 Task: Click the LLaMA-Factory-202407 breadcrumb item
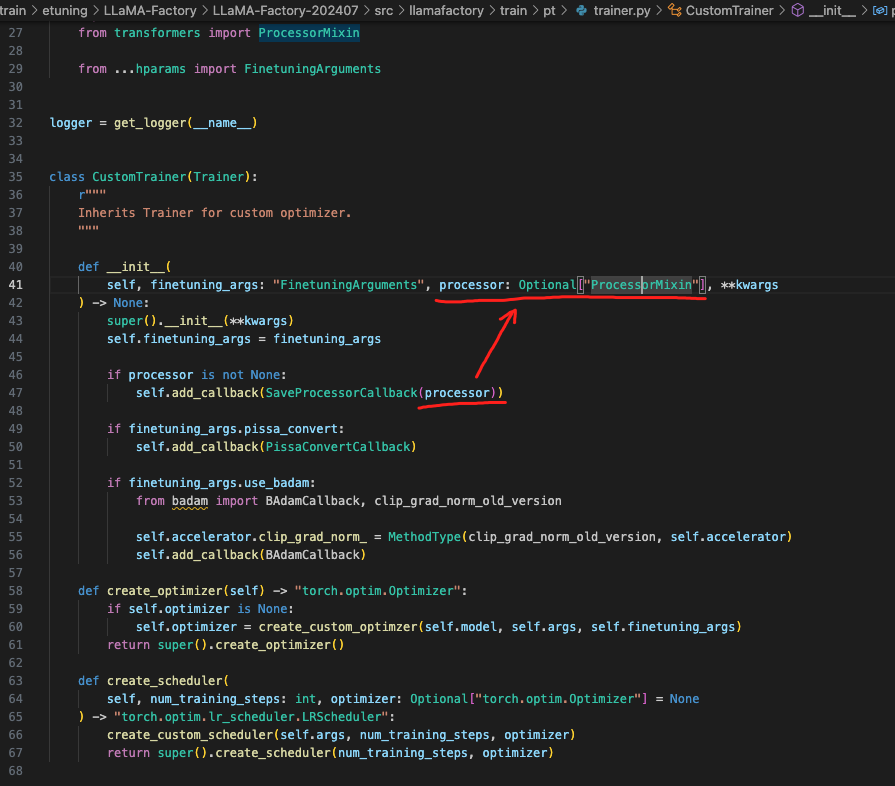285,11
